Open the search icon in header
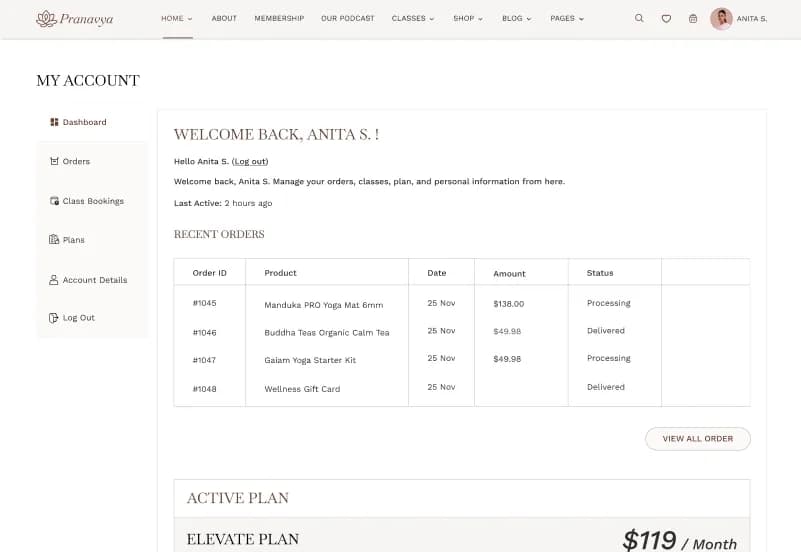 click(x=639, y=18)
